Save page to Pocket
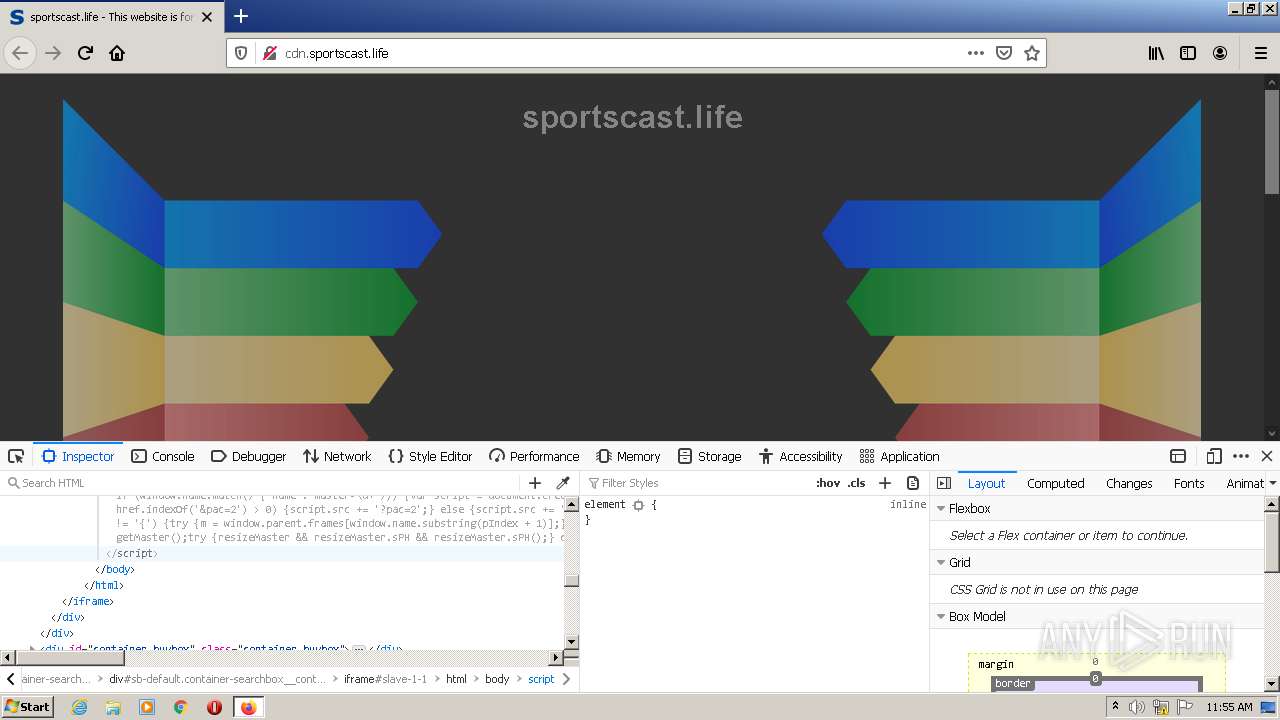This screenshot has width=1280, height=720. coord(1004,53)
